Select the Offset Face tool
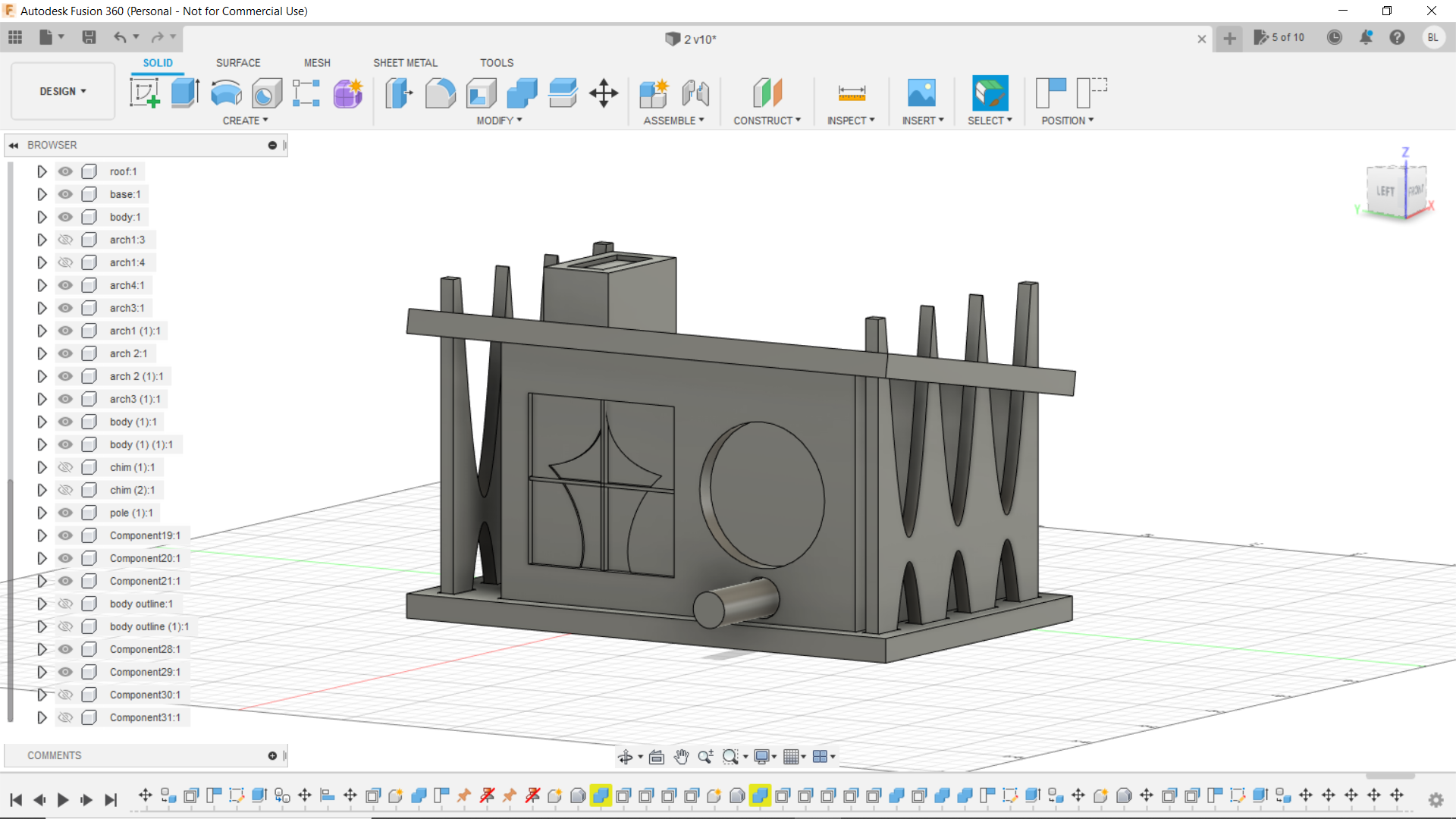The image size is (1456, 819). tap(563, 93)
